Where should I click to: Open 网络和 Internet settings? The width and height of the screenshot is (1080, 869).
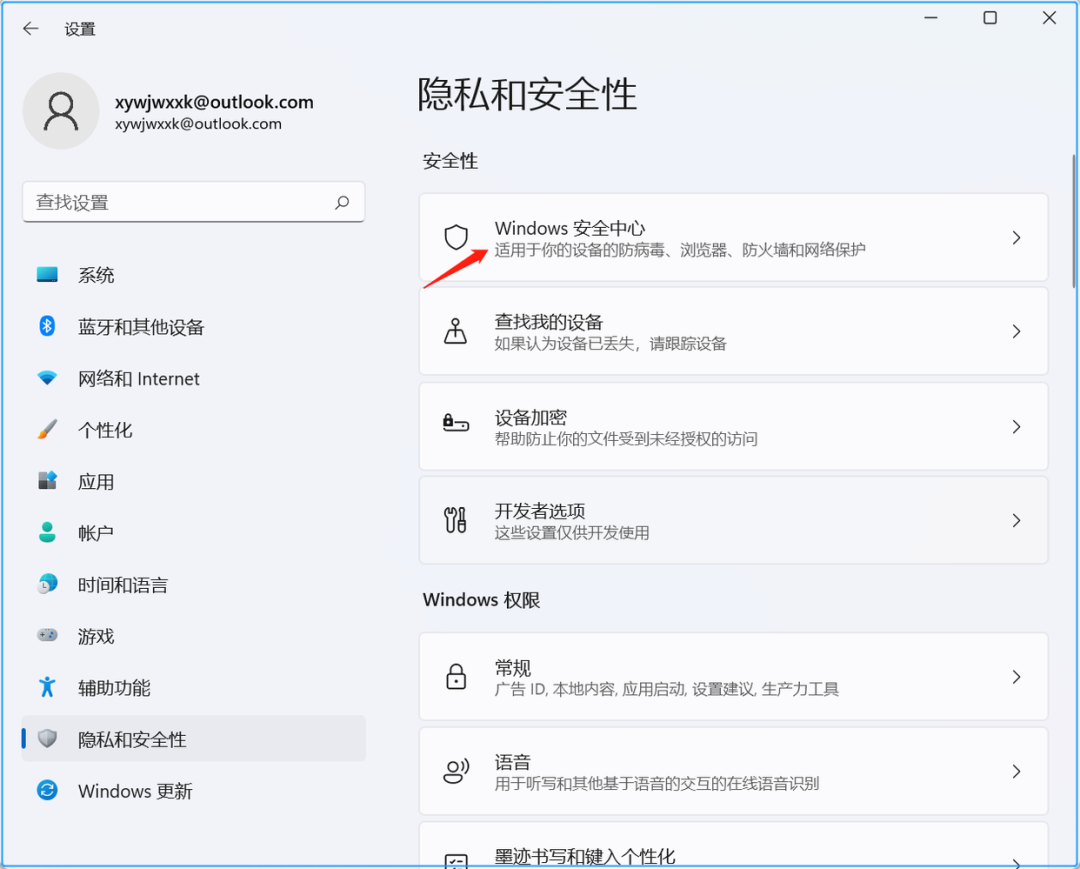pos(140,379)
